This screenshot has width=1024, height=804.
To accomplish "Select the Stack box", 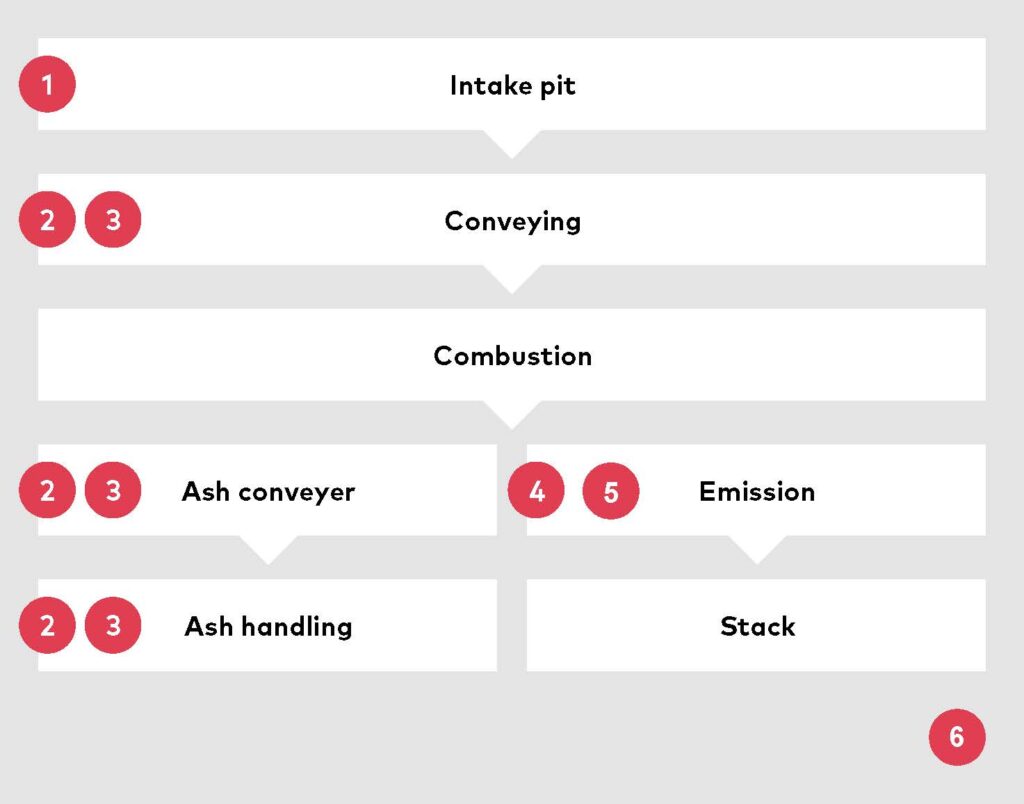I will [756, 625].
